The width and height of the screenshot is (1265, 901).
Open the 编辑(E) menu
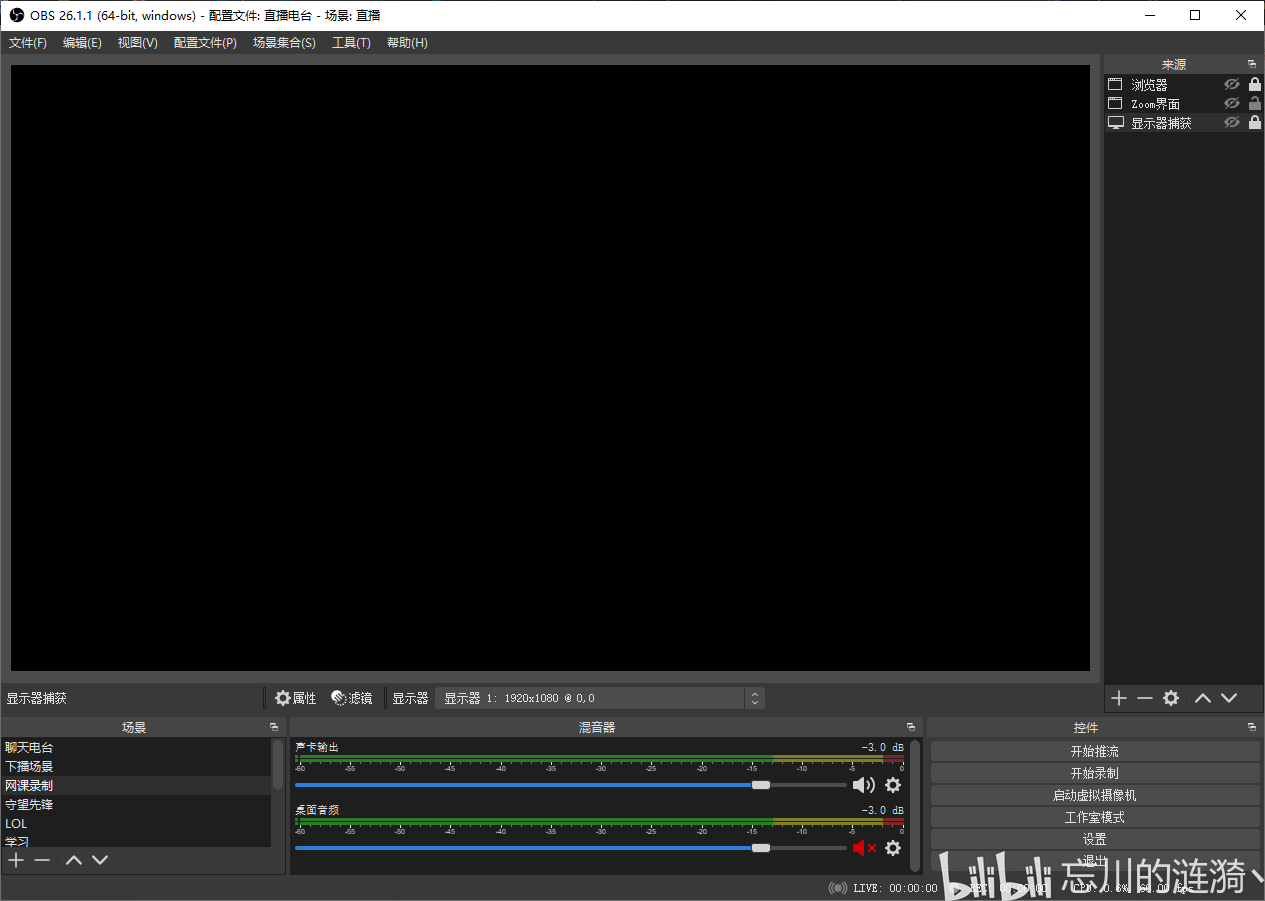click(82, 43)
